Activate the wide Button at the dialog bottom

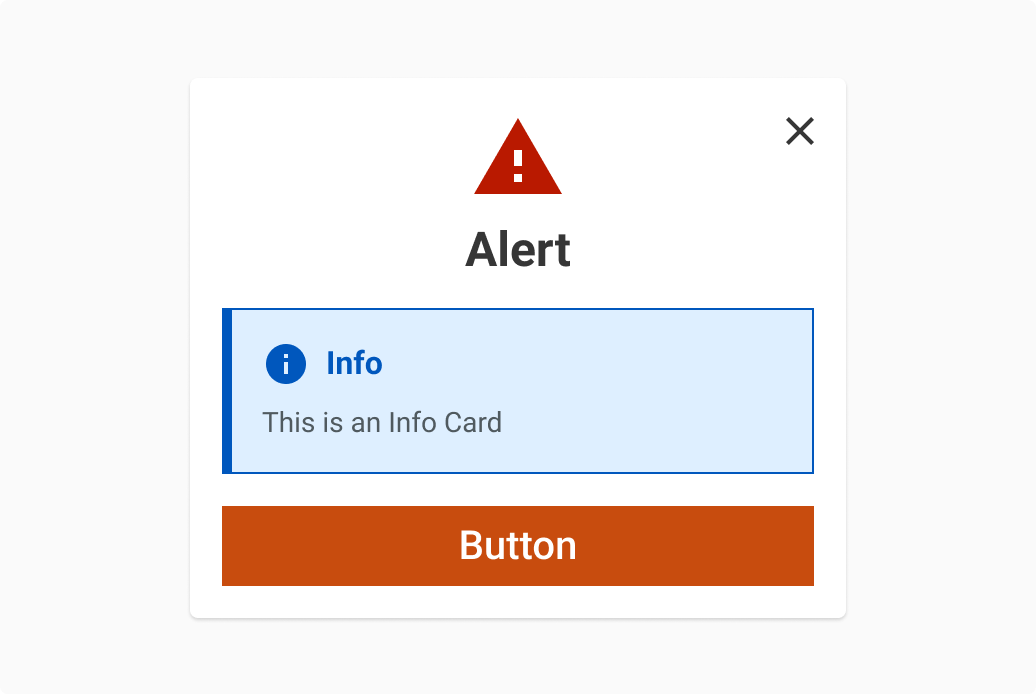518,546
